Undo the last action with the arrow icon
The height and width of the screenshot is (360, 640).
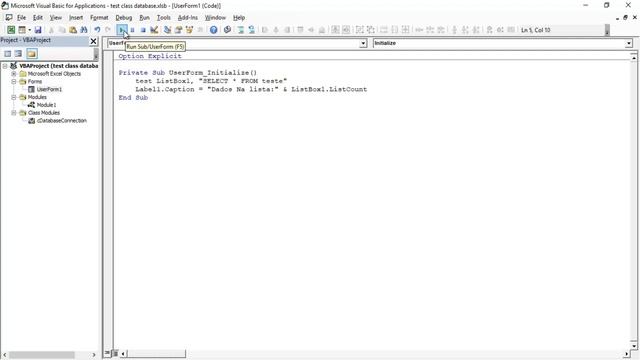click(97, 30)
